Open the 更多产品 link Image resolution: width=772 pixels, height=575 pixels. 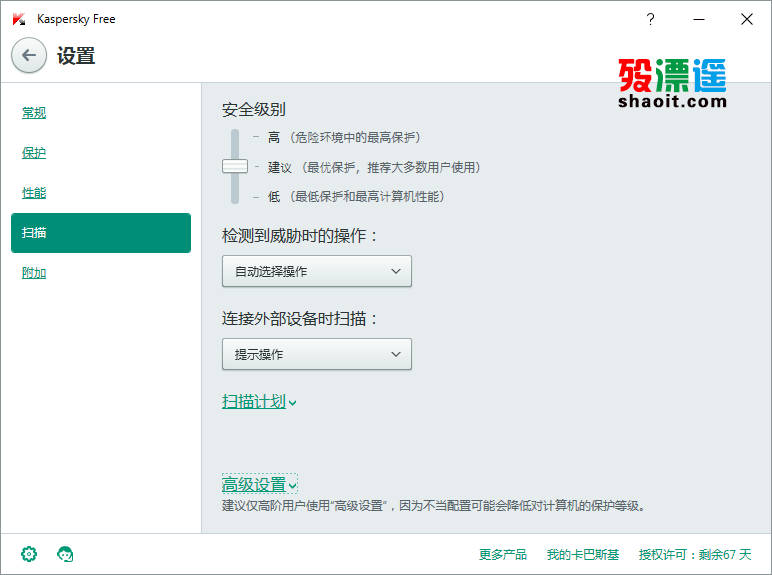click(503, 555)
